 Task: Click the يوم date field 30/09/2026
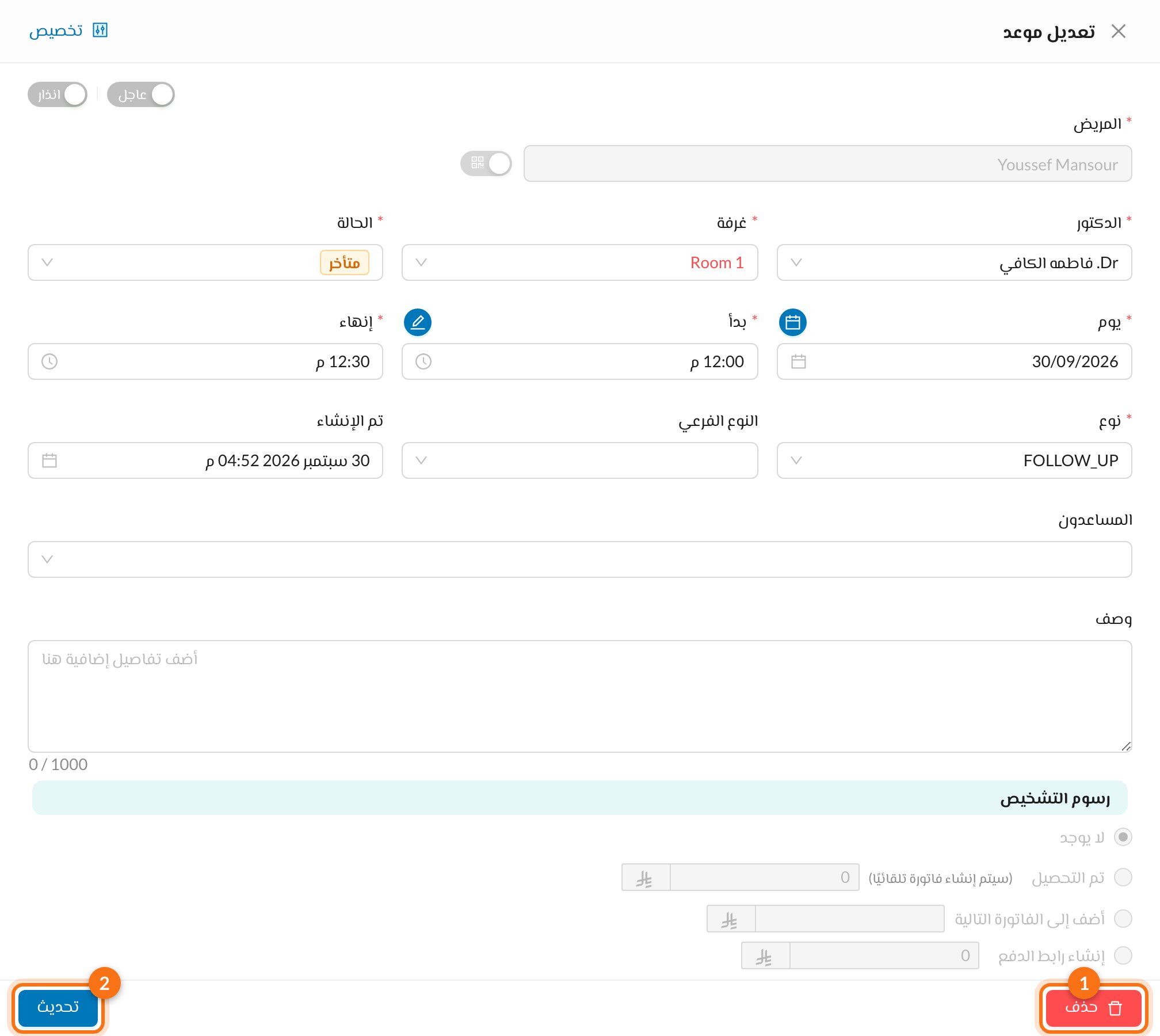tap(954, 361)
